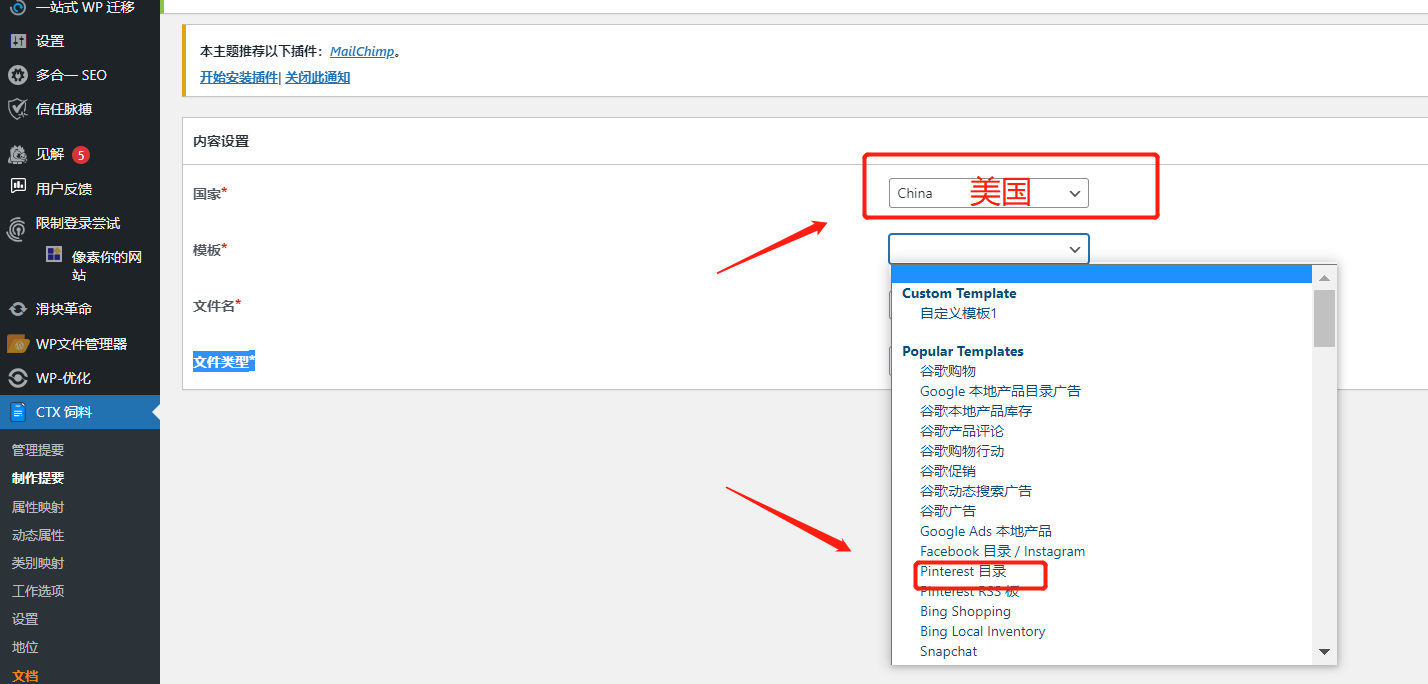Select Bing Shopping template option
This screenshot has width=1428, height=684.
[x=965, y=611]
